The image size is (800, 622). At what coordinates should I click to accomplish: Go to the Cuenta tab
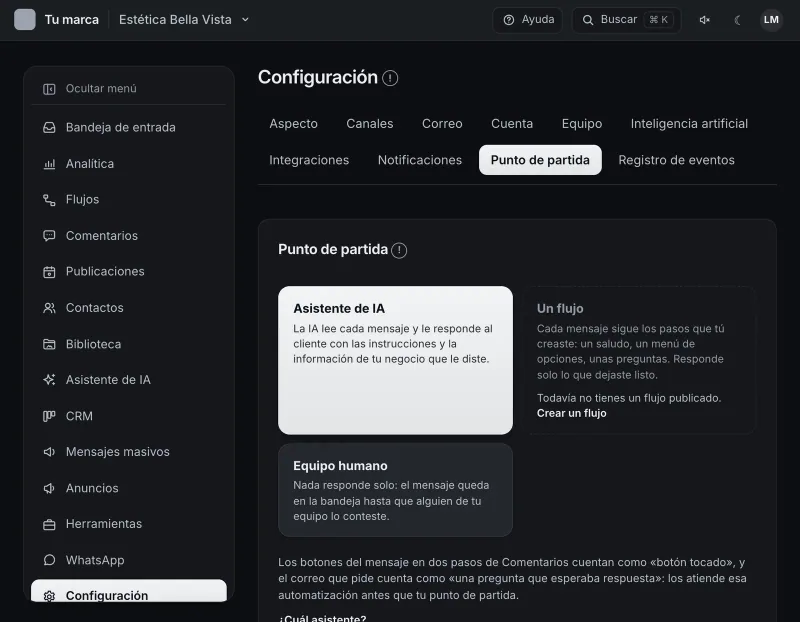(512, 124)
